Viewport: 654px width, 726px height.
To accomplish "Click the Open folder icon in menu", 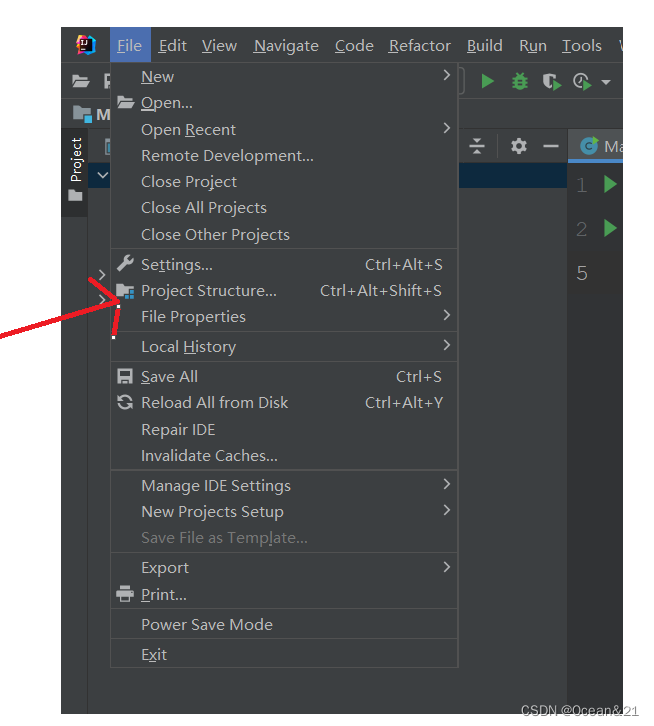I will [x=125, y=102].
